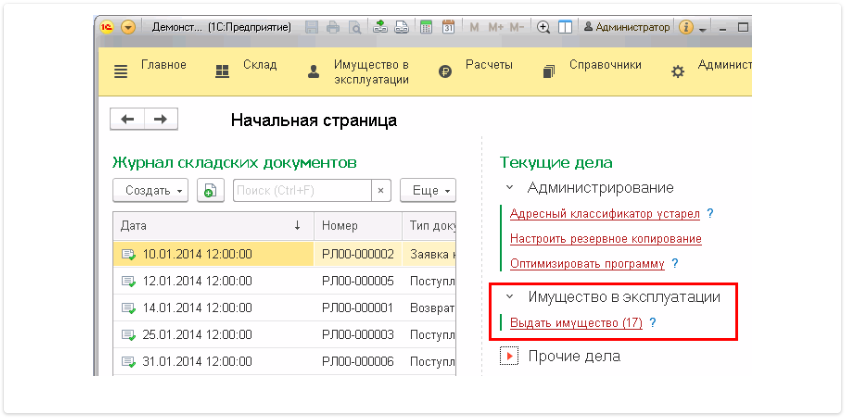Open the Еще dropdown menu
846x418 pixels.
click(428, 190)
